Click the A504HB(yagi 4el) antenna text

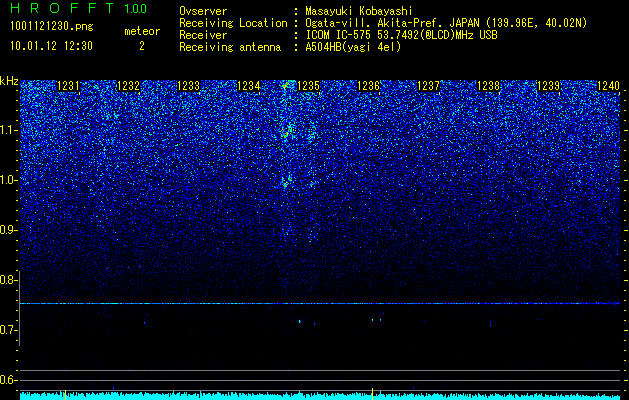[353, 47]
